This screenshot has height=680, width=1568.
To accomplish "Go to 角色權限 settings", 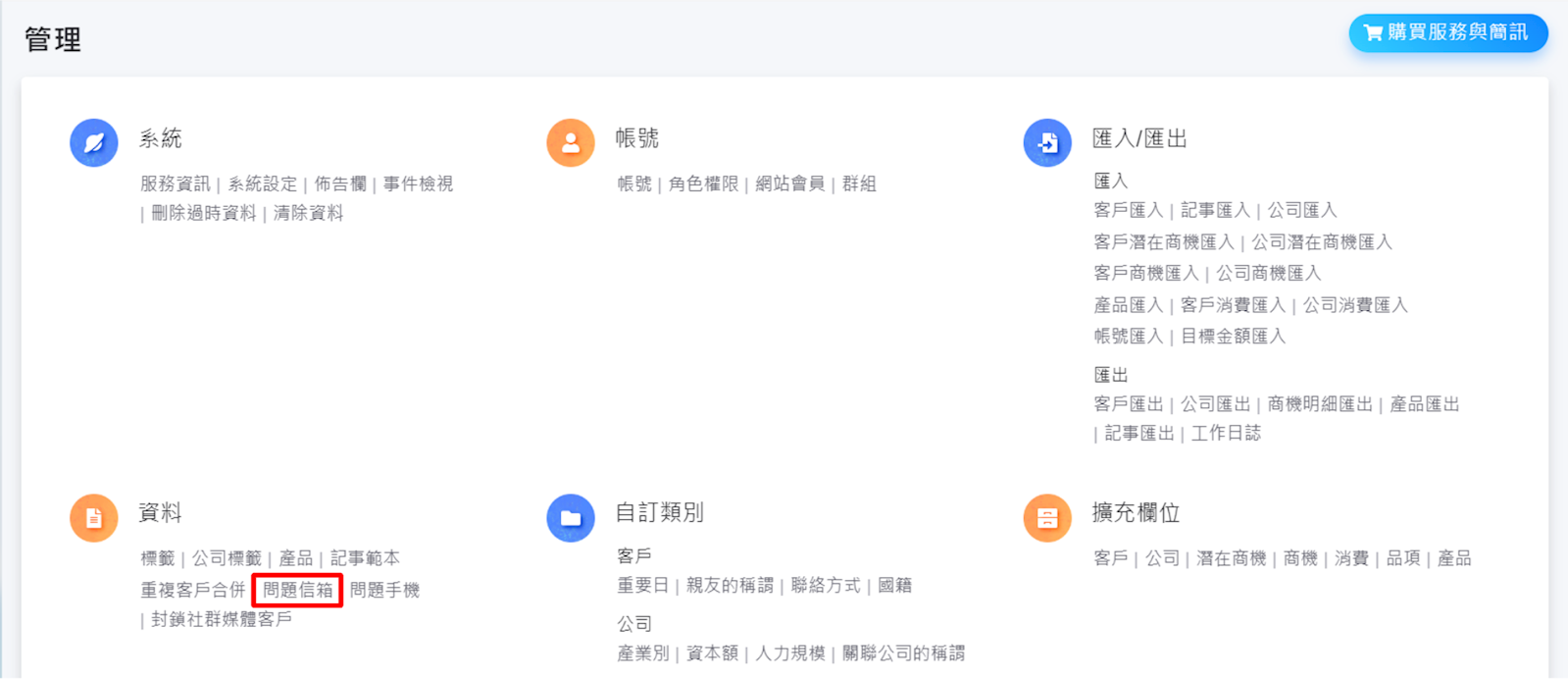I will click(x=703, y=183).
